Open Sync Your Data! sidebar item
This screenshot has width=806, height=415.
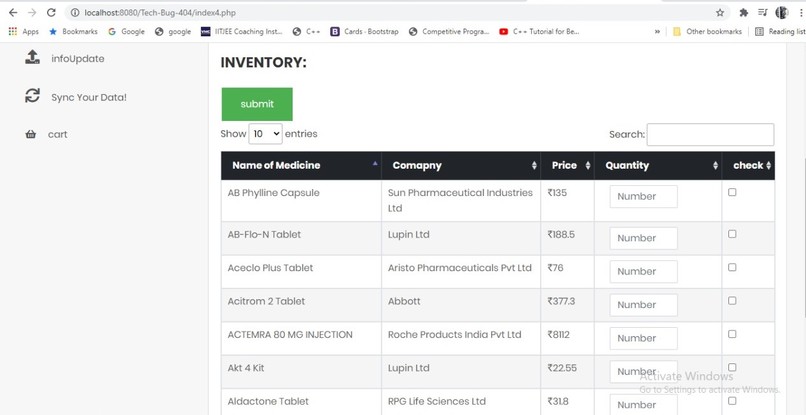pos(89,97)
